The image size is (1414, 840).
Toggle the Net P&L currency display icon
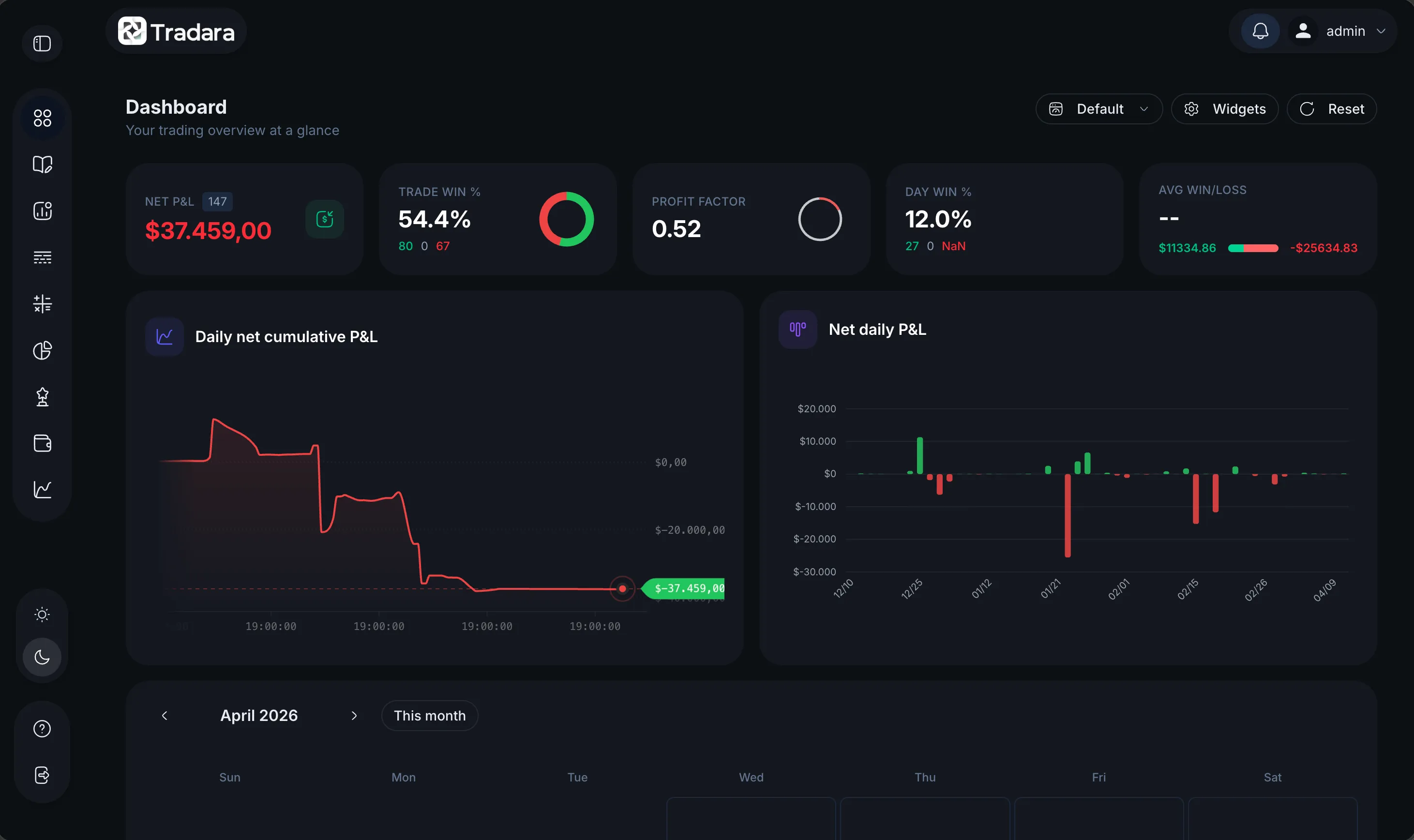(x=324, y=219)
